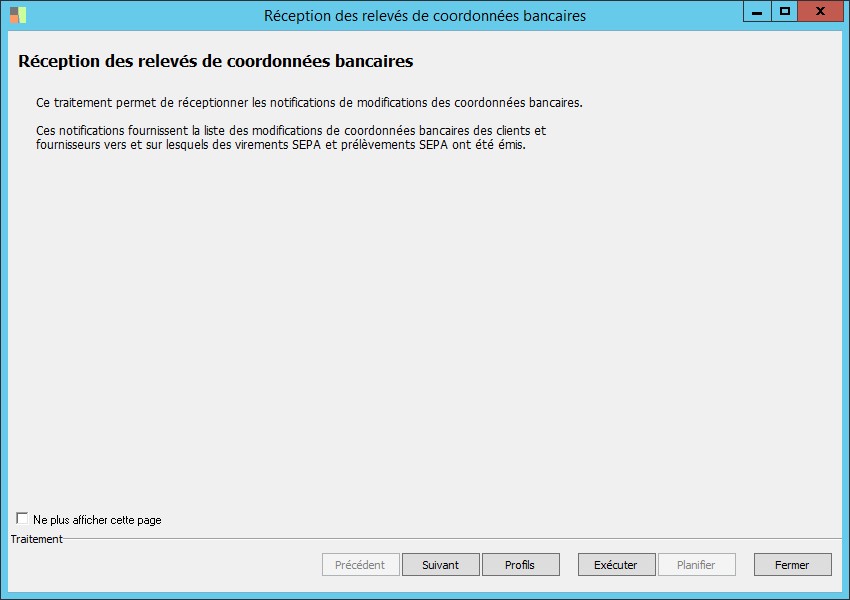Click the SEPA line of the second paragraph
850x600 pixels.
pyautogui.click(x=280, y=145)
